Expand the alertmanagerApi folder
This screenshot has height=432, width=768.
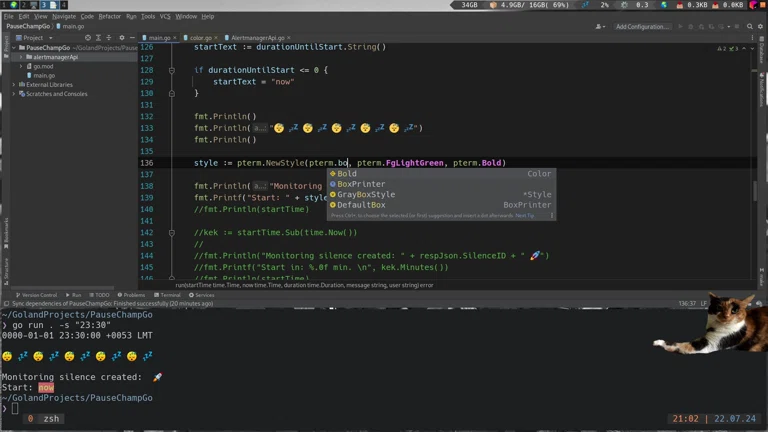[x=21, y=57]
